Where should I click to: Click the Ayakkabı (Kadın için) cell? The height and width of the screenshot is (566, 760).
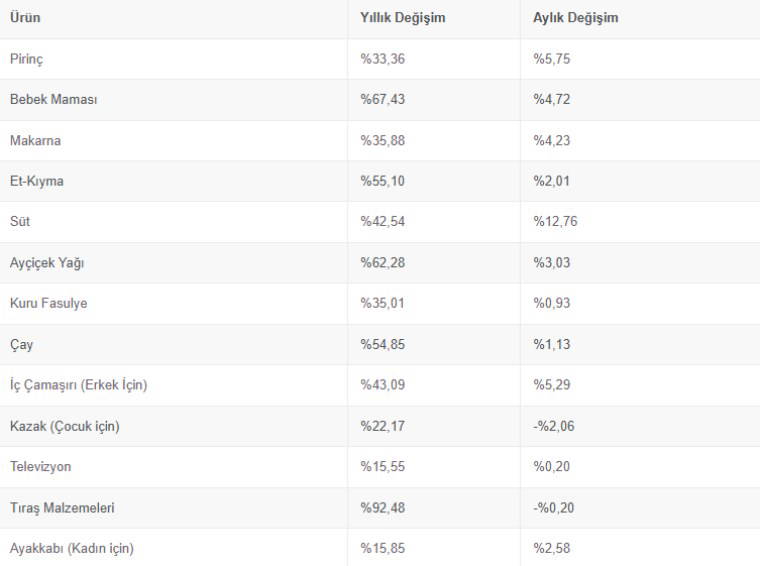(x=72, y=548)
